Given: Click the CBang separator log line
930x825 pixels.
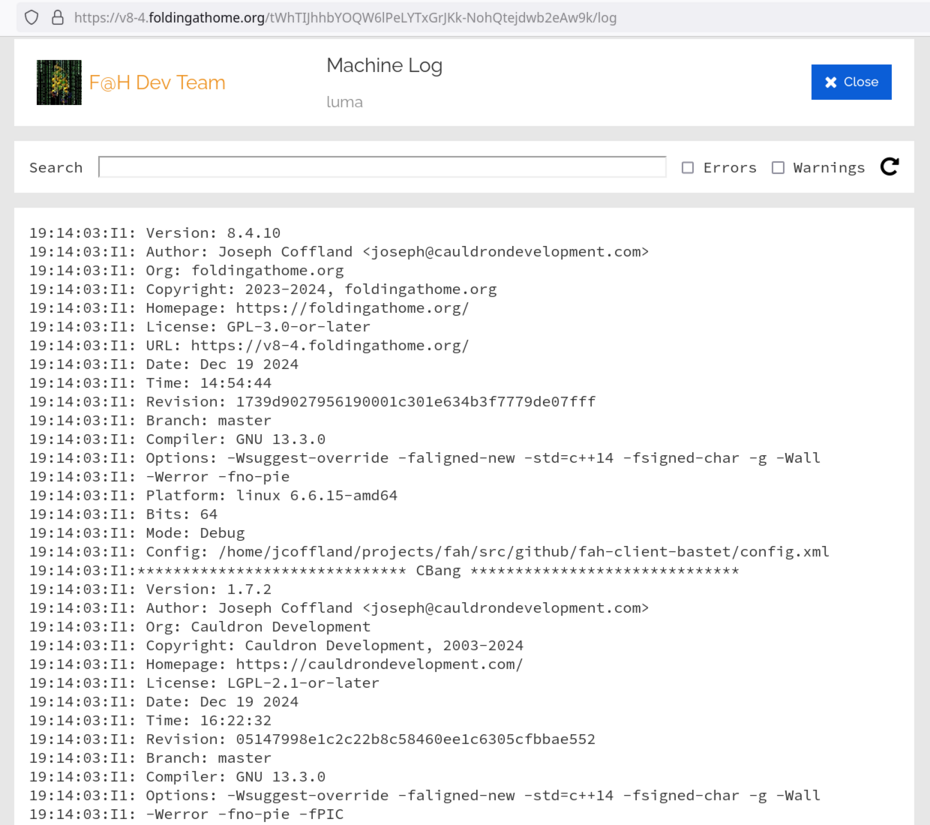Looking at the screenshot, I should [384, 571].
